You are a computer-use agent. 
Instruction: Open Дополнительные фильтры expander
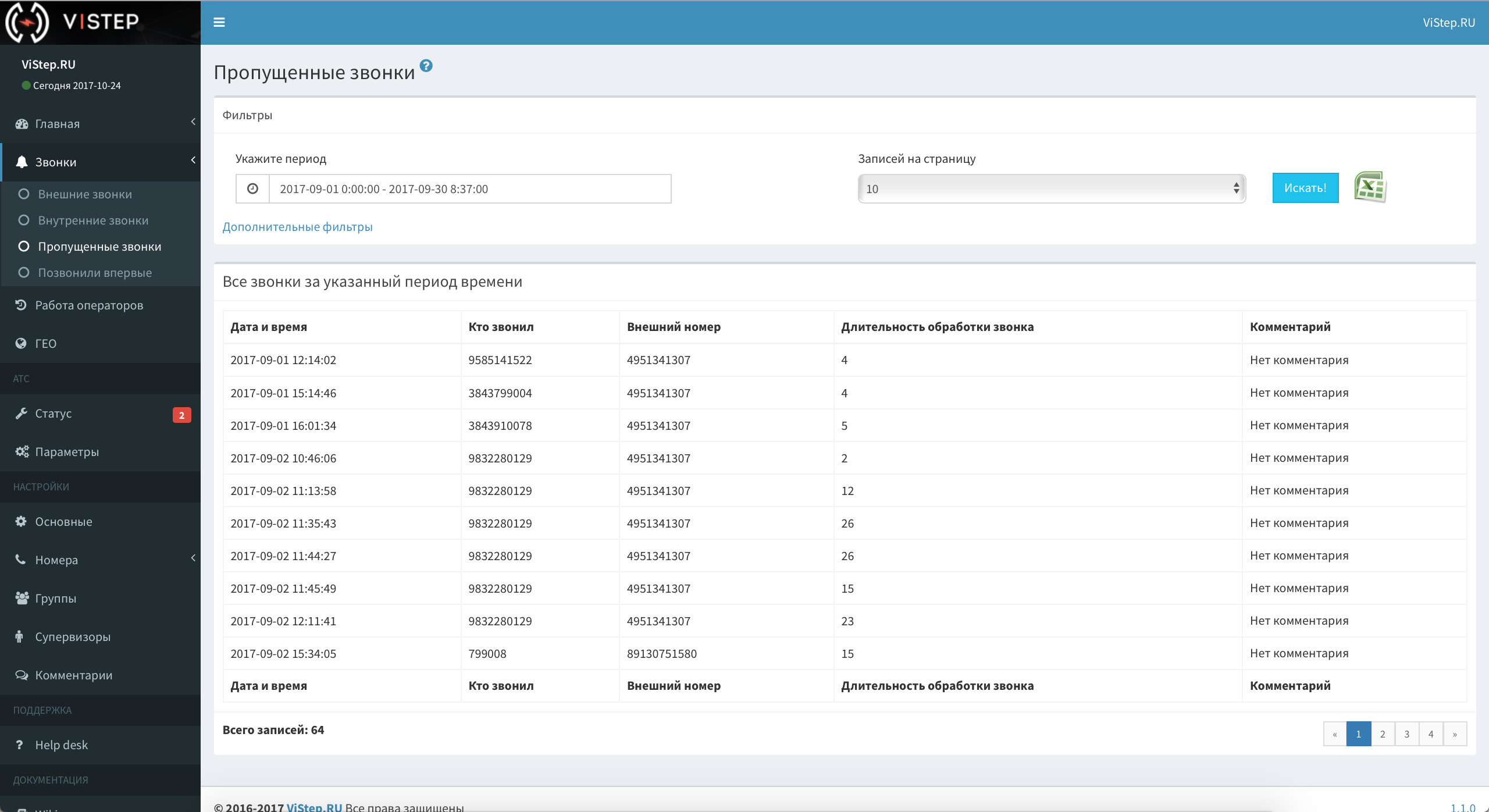[x=297, y=227]
